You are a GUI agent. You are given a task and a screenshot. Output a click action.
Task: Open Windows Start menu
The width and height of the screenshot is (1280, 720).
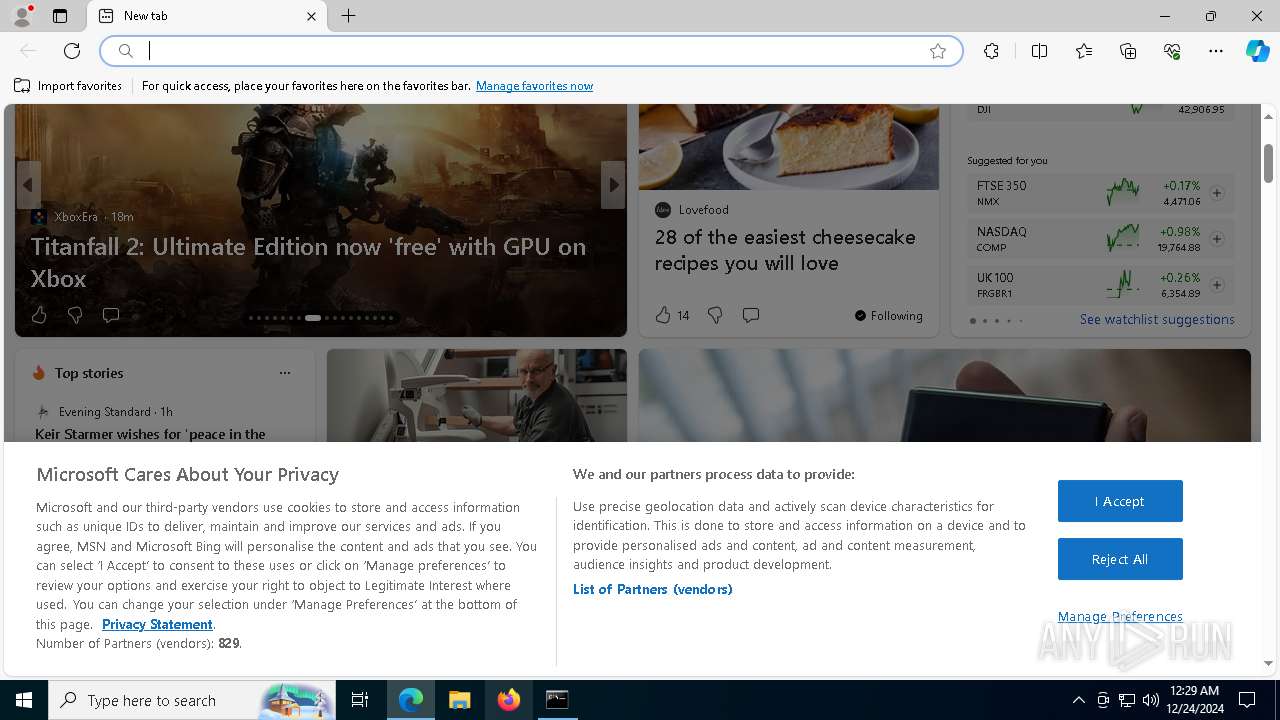pos(24,700)
